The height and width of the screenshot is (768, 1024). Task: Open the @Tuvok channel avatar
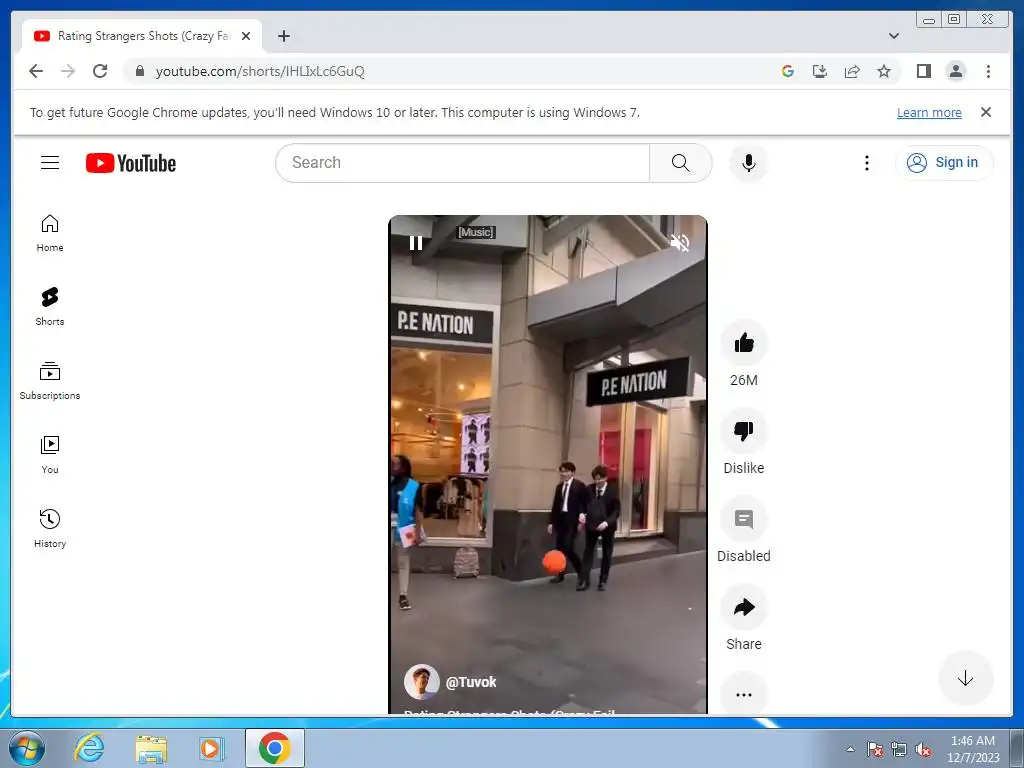[x=421, y=682]
